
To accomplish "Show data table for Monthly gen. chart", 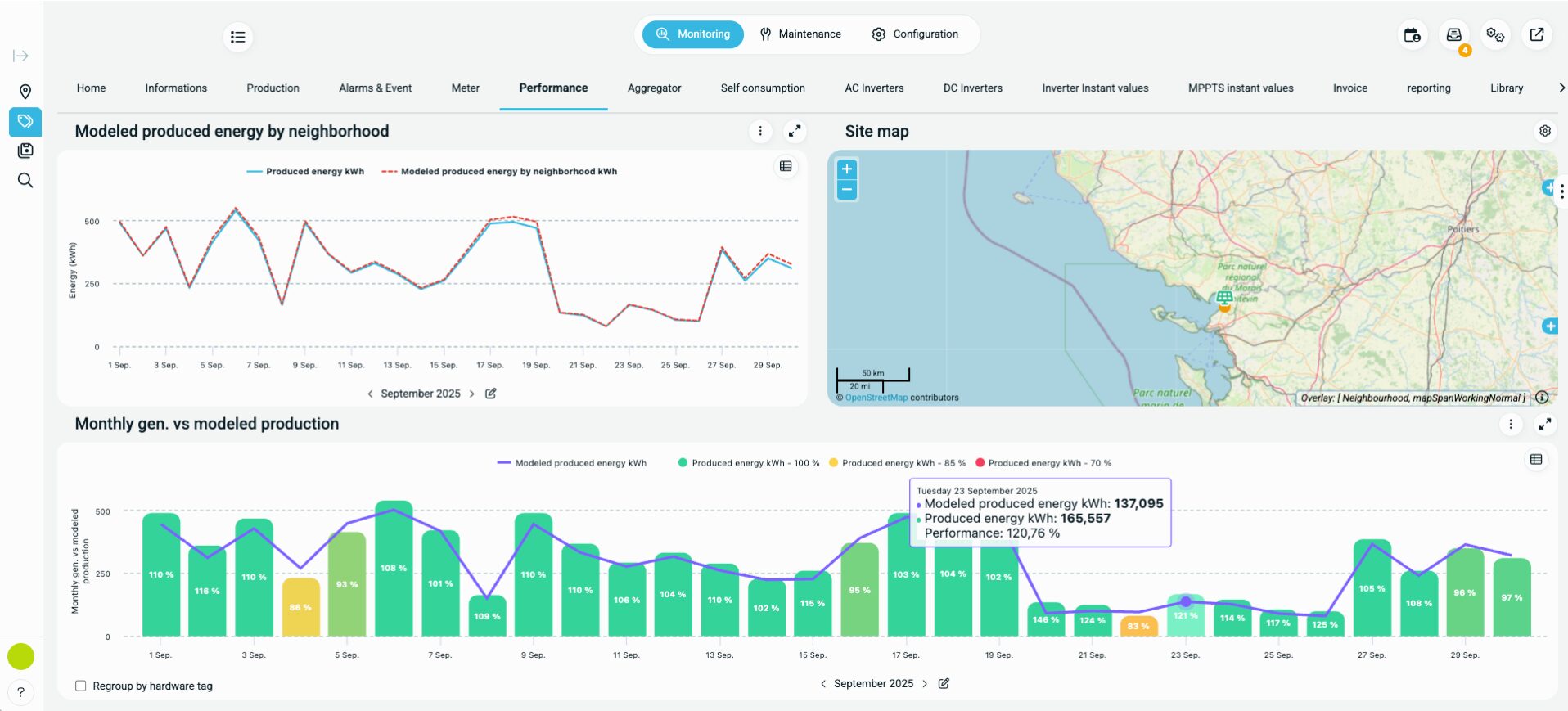I will [1535, 460].
